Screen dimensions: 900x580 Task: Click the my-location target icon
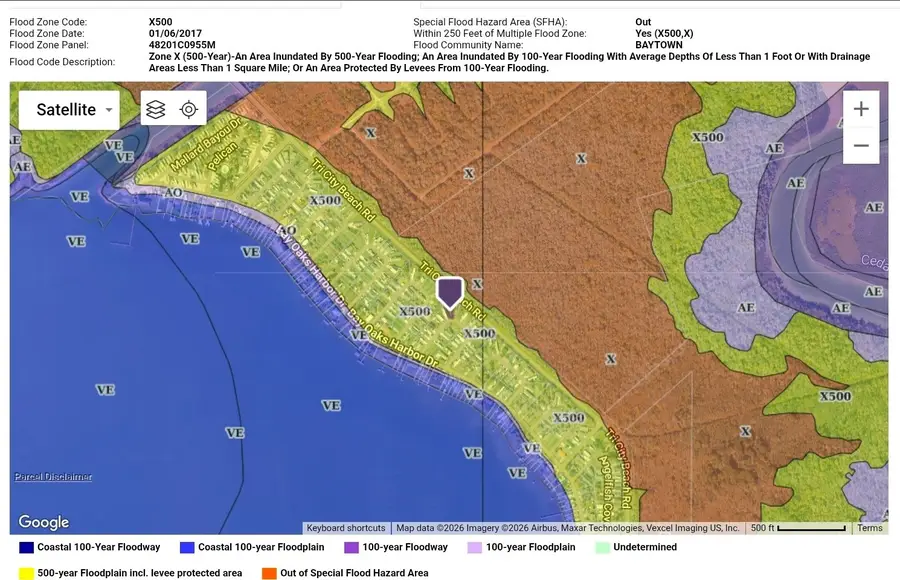tap(190, 109)
